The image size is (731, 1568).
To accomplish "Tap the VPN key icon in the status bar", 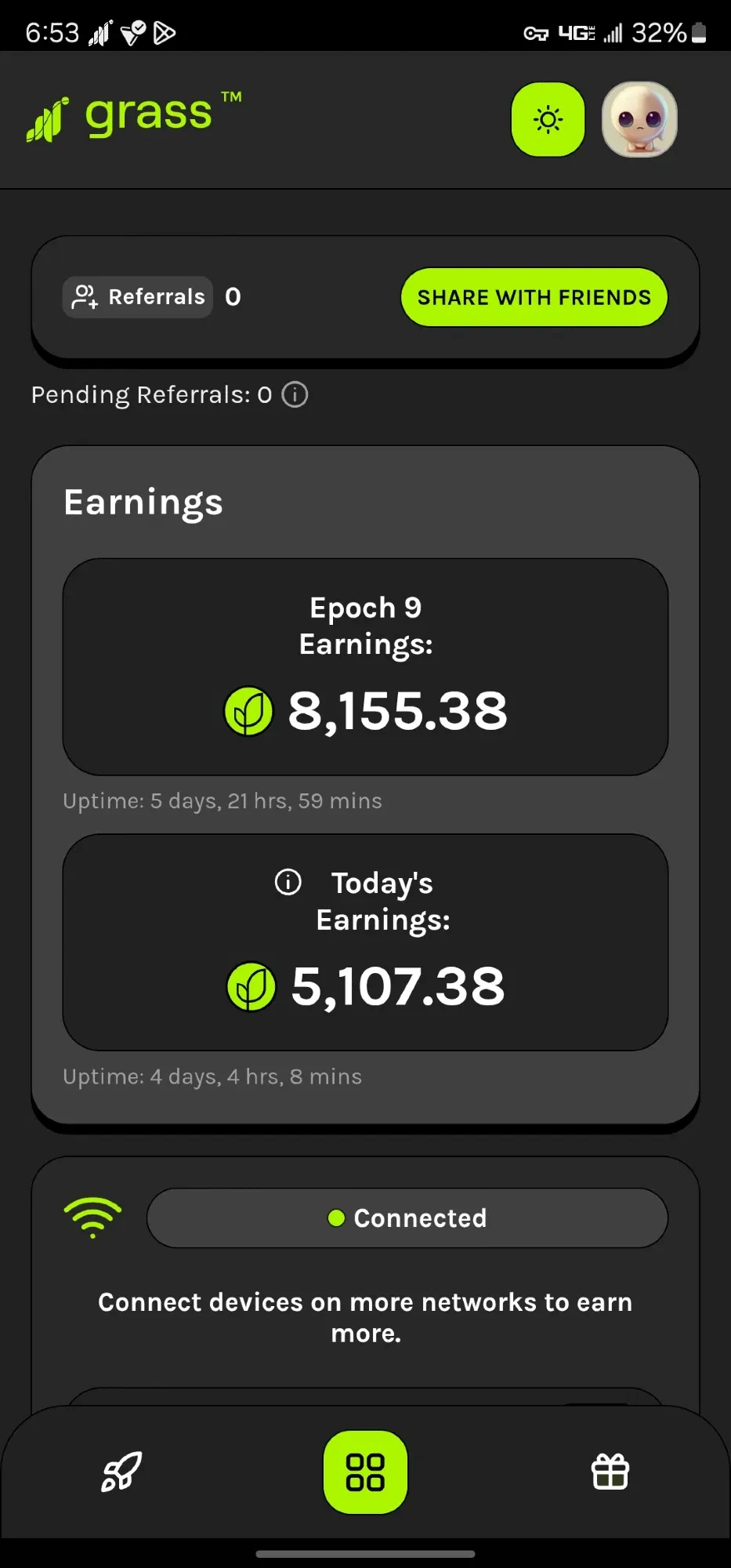I will 536,33.
